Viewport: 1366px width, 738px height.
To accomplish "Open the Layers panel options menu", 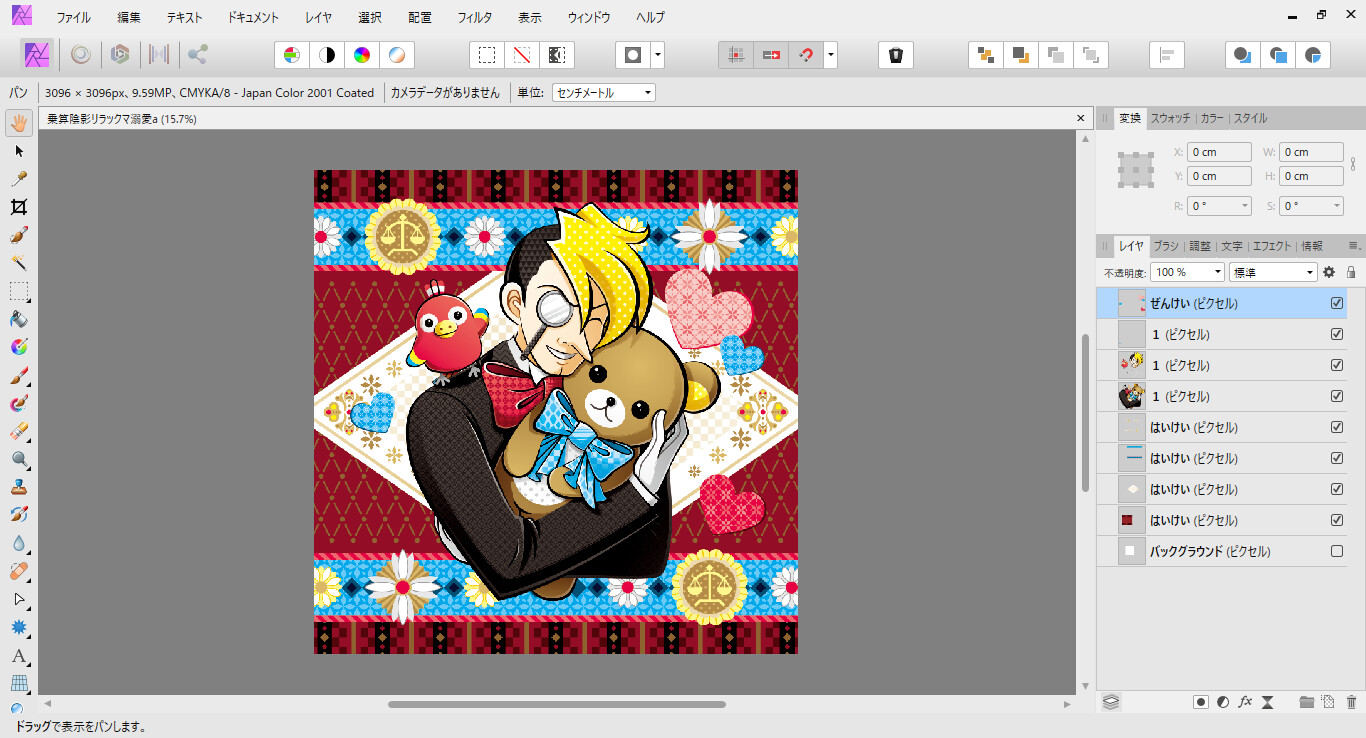I will [1355, 245].
